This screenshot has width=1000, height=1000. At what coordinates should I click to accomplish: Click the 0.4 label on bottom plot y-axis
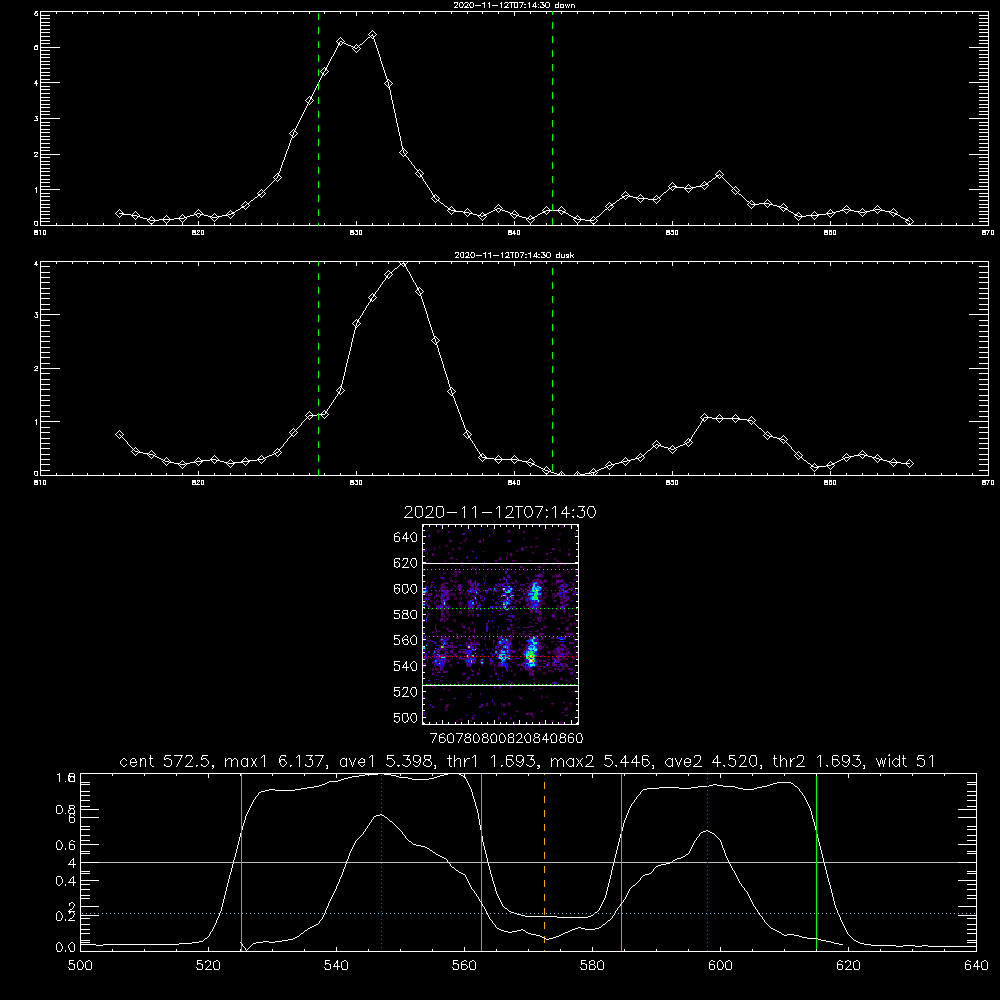click(65, 881)
